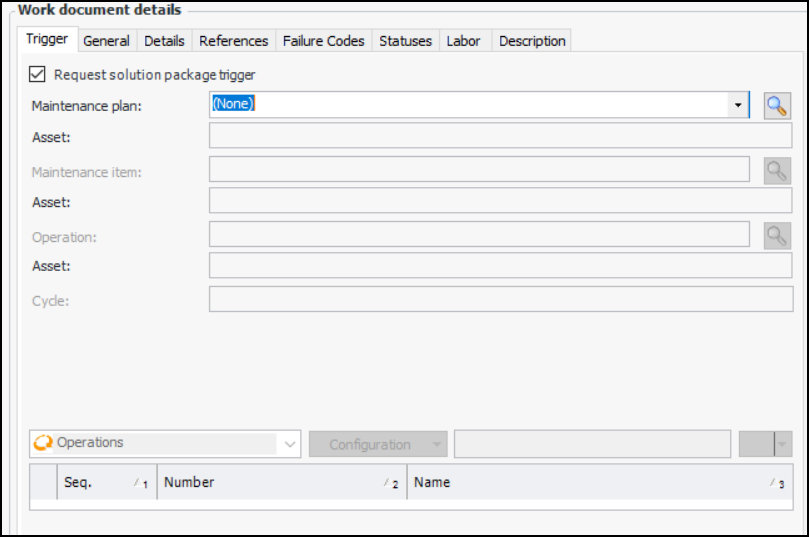Click the Work document details heading
Viewport: 809px width, 537px height.
100,10
